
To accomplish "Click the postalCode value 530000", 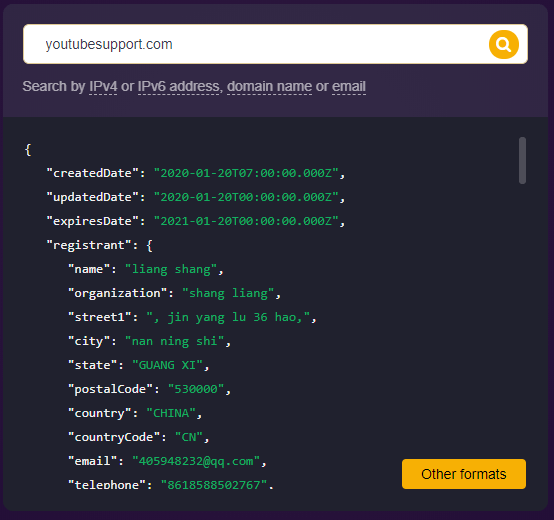I will tap(196, 389).
